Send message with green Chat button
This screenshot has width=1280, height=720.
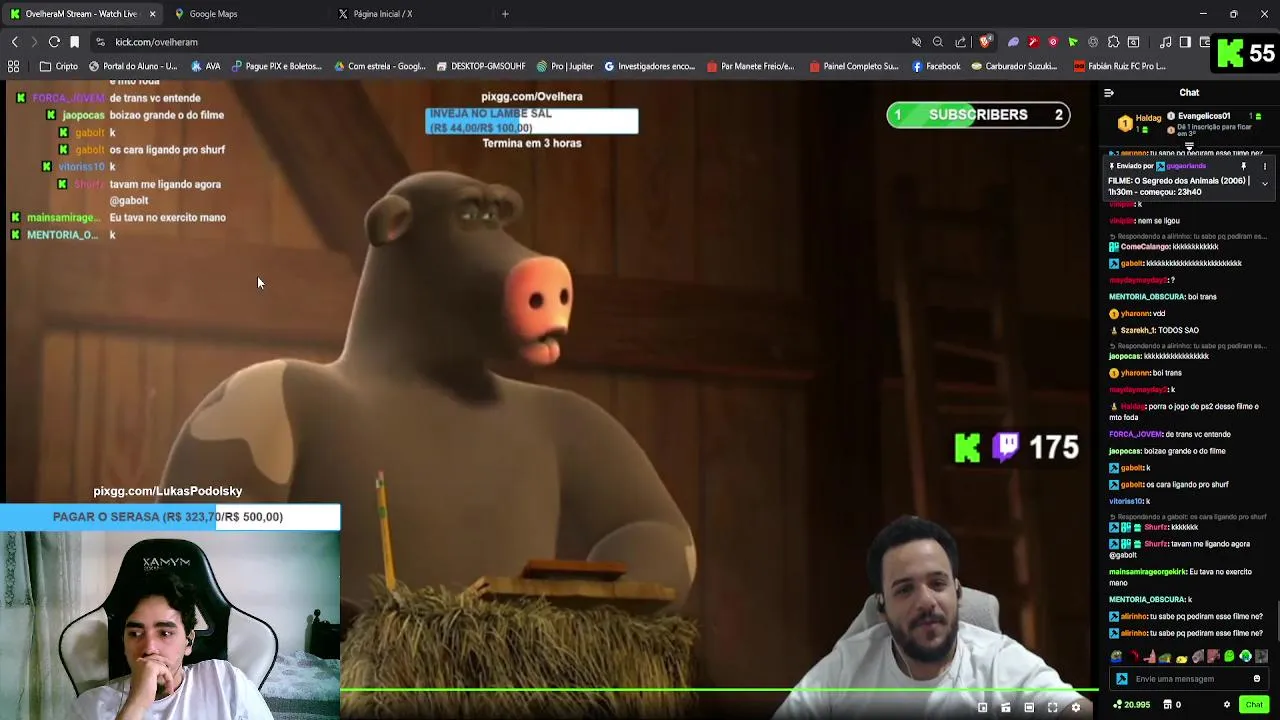(x=1254, y=705)
